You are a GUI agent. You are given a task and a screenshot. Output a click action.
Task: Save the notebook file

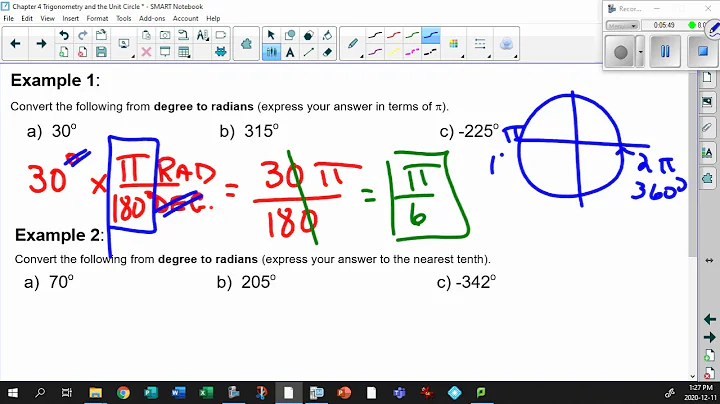101,52
